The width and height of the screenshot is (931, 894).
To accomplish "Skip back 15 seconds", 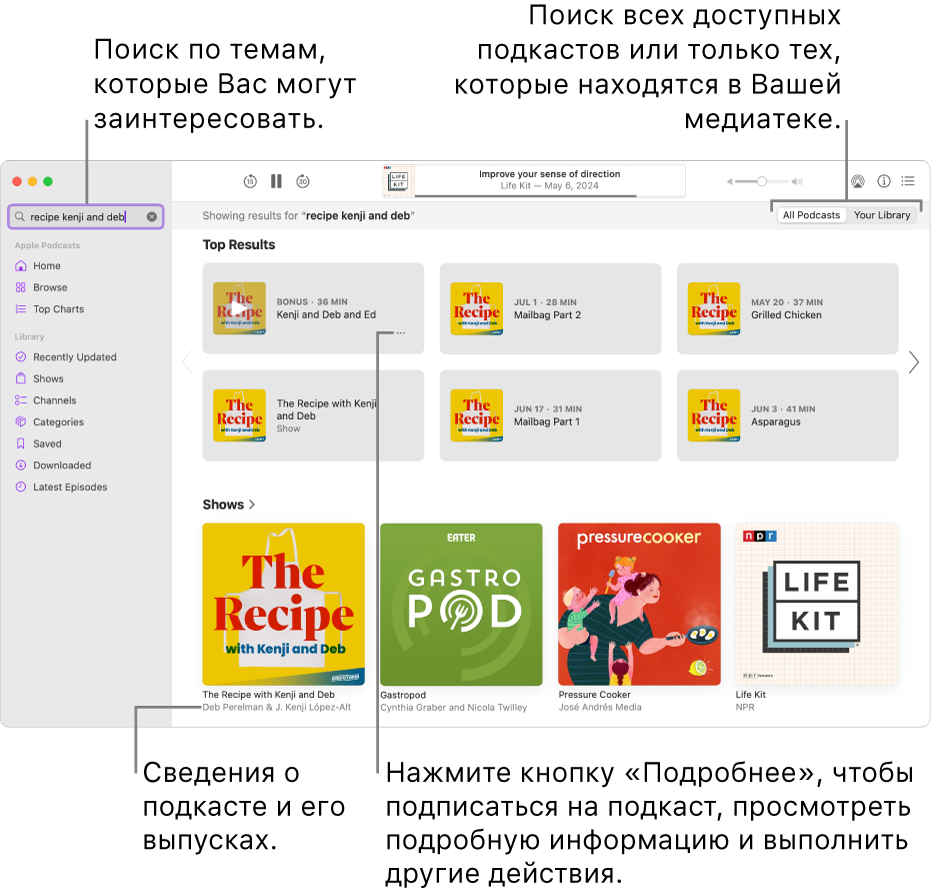I will [x=250, y=181].
